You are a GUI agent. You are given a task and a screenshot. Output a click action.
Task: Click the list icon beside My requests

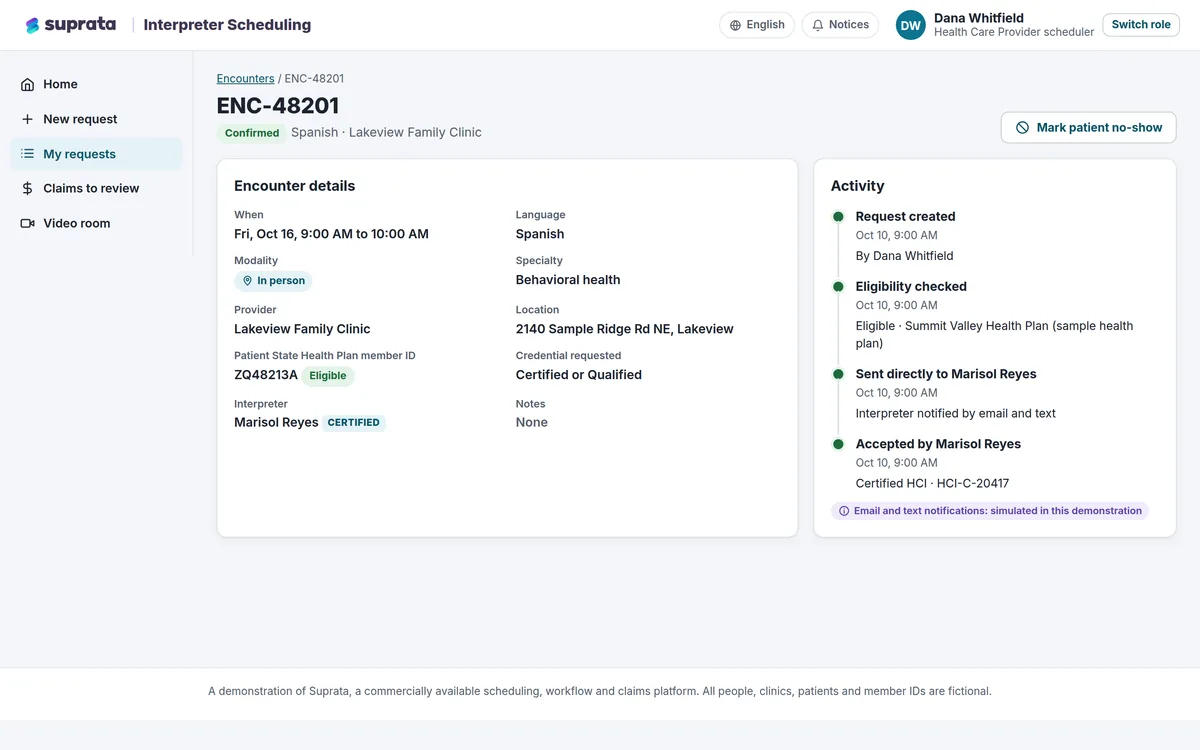pos(27,154)
